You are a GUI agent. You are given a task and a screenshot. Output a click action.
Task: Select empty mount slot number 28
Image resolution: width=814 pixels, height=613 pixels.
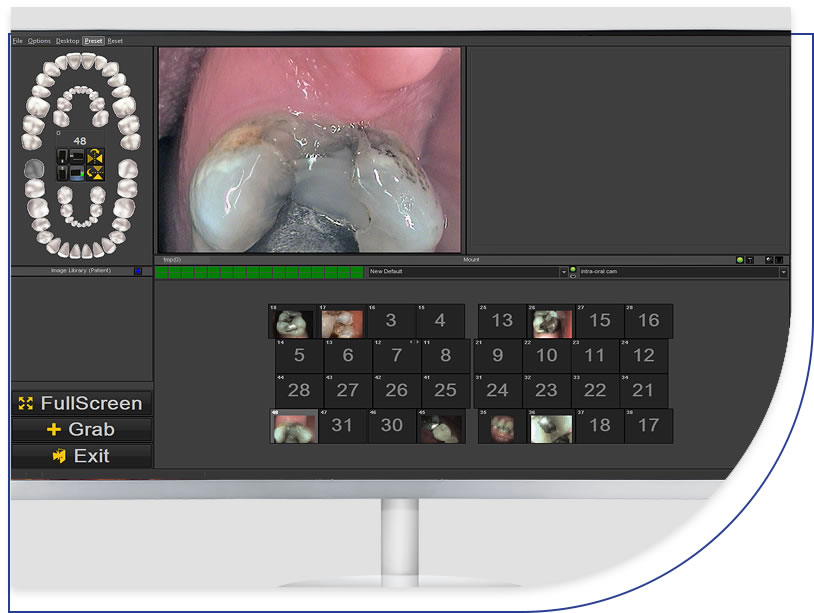(x=298, y=390)
